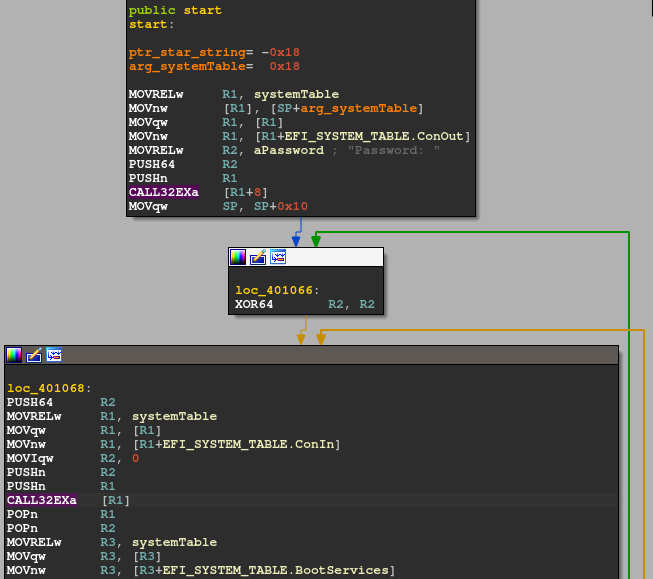653x579 pixels.
Task: Click the aPassword operand
Action: 289,150
